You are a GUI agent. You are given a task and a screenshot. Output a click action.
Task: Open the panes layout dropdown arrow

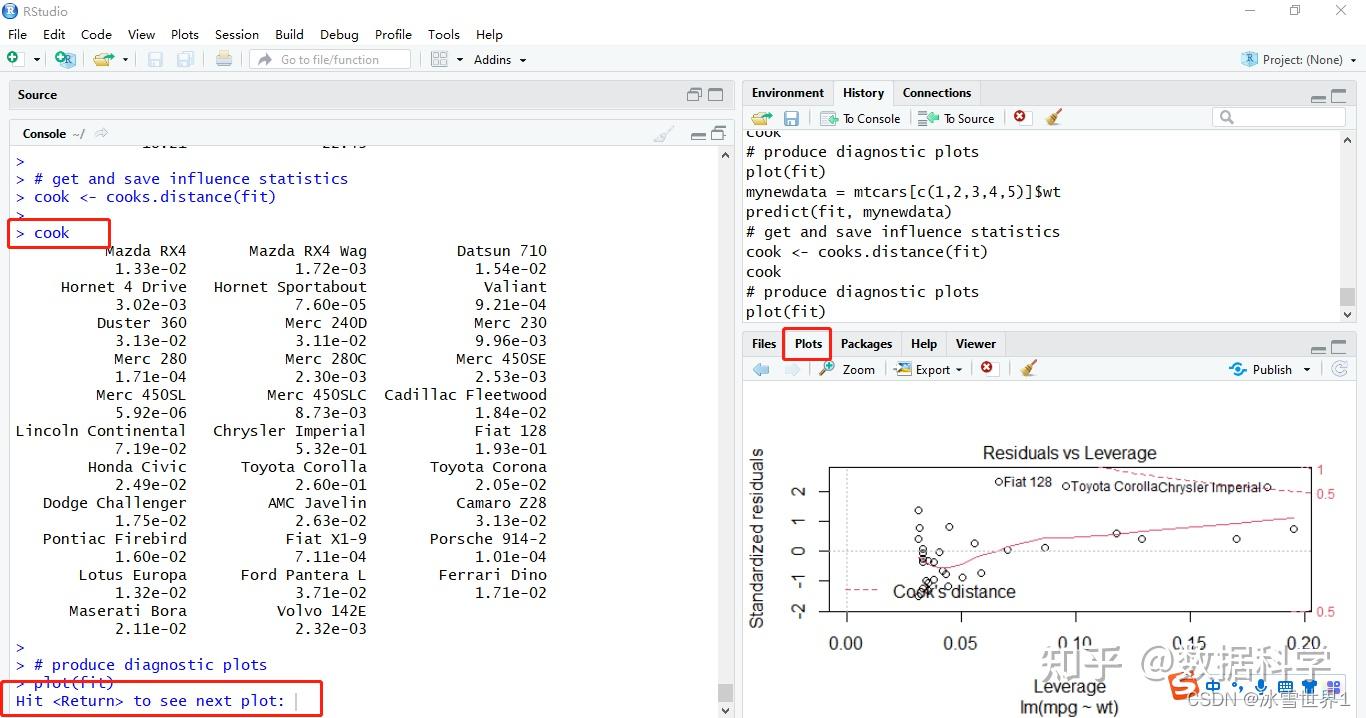pyautogui.click(x=460, y=60)
